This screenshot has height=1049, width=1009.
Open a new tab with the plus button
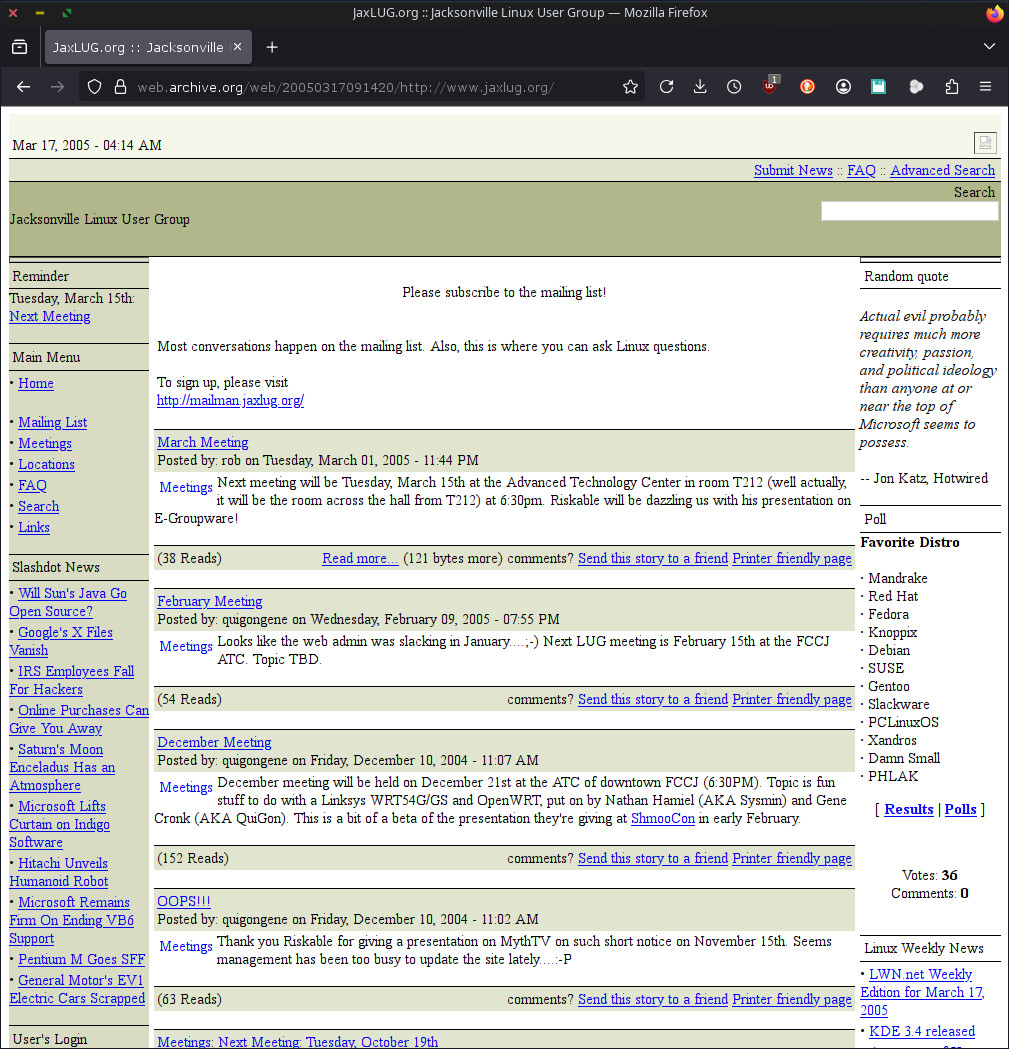pyautogui.click(x=272, y=47)
